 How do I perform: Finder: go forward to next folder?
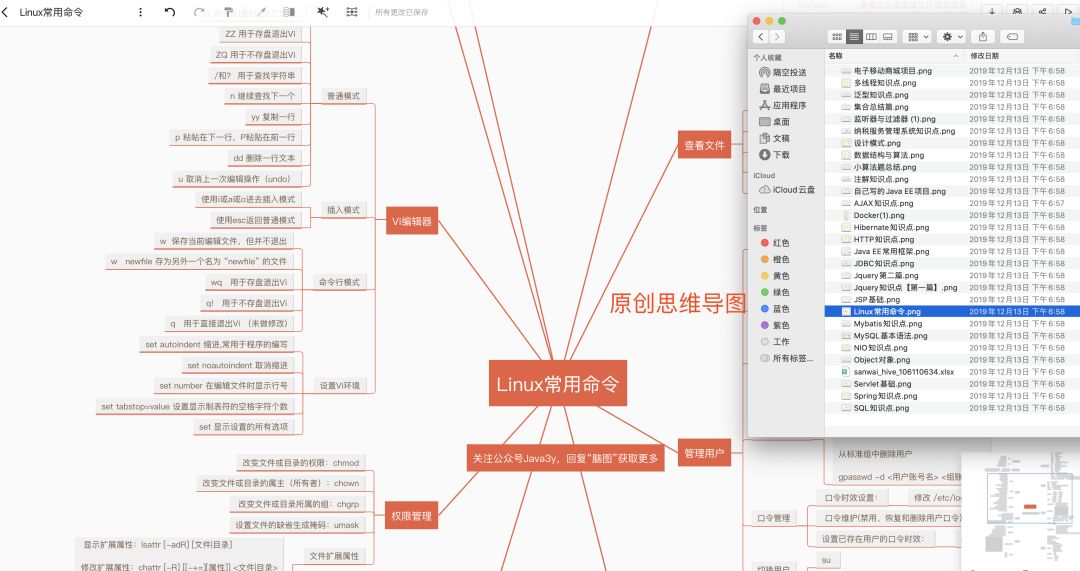point(776,37)
